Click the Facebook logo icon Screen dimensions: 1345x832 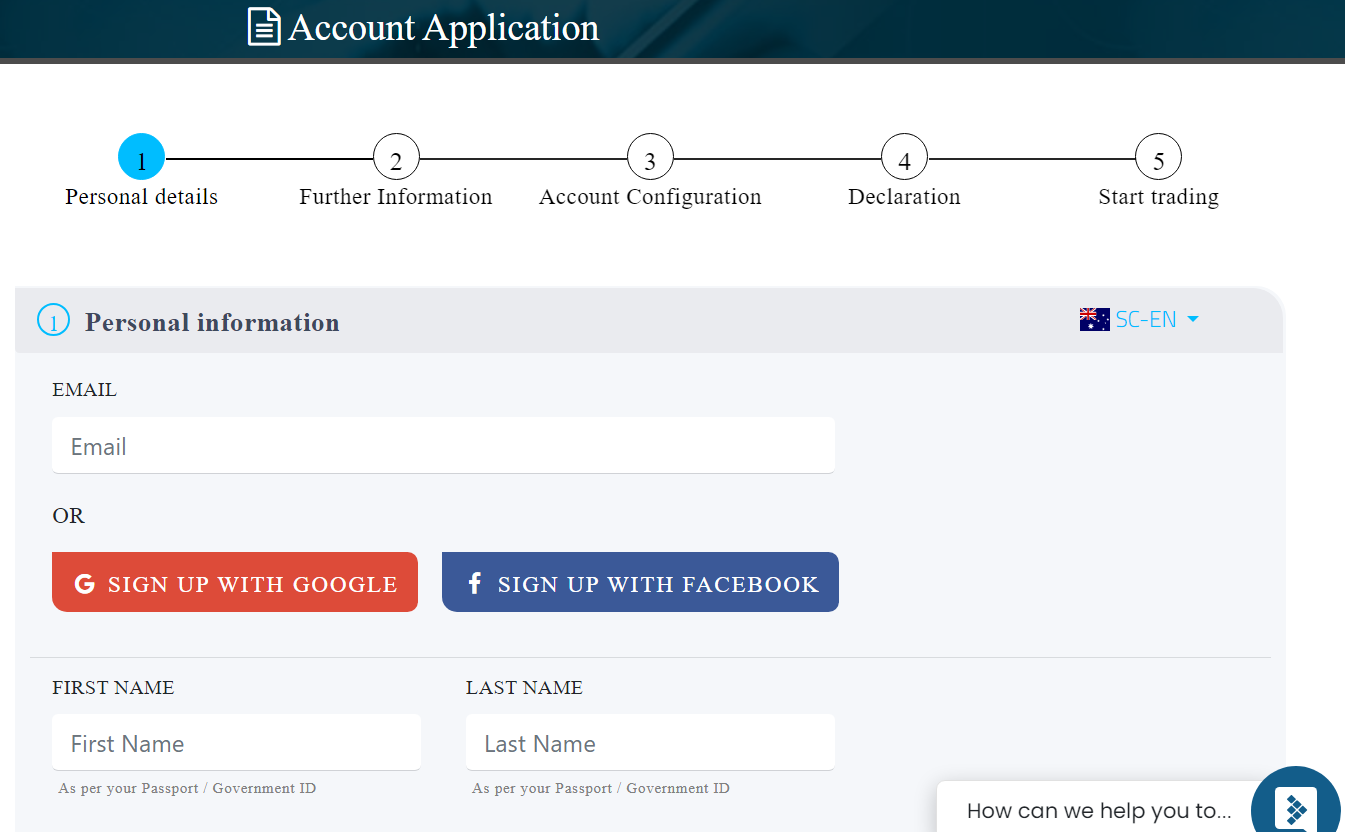475,583
